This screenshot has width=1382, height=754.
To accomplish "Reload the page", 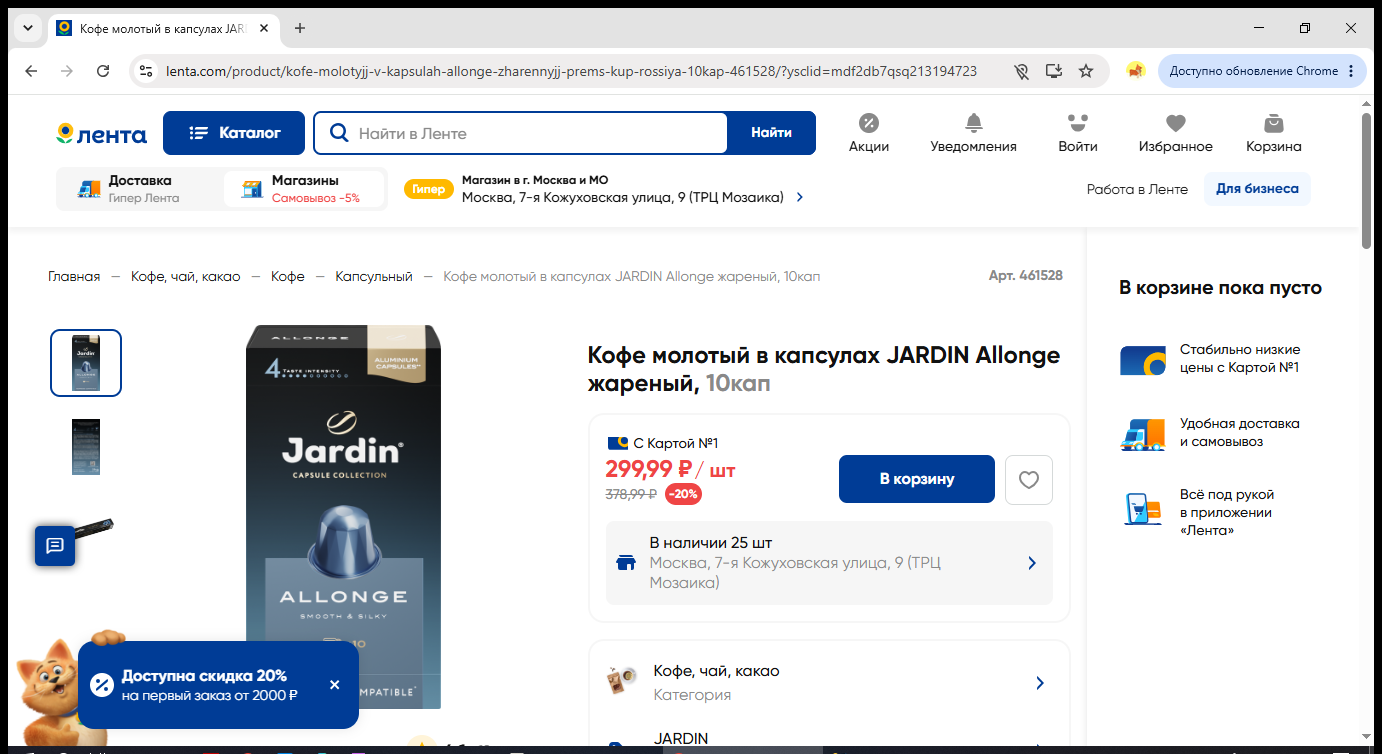I will click(103, 71).
